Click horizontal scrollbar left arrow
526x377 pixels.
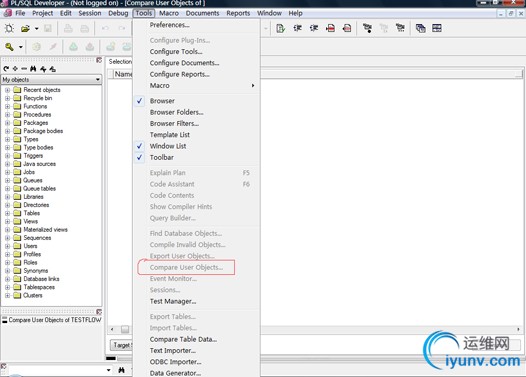click(x=112, y=329)
